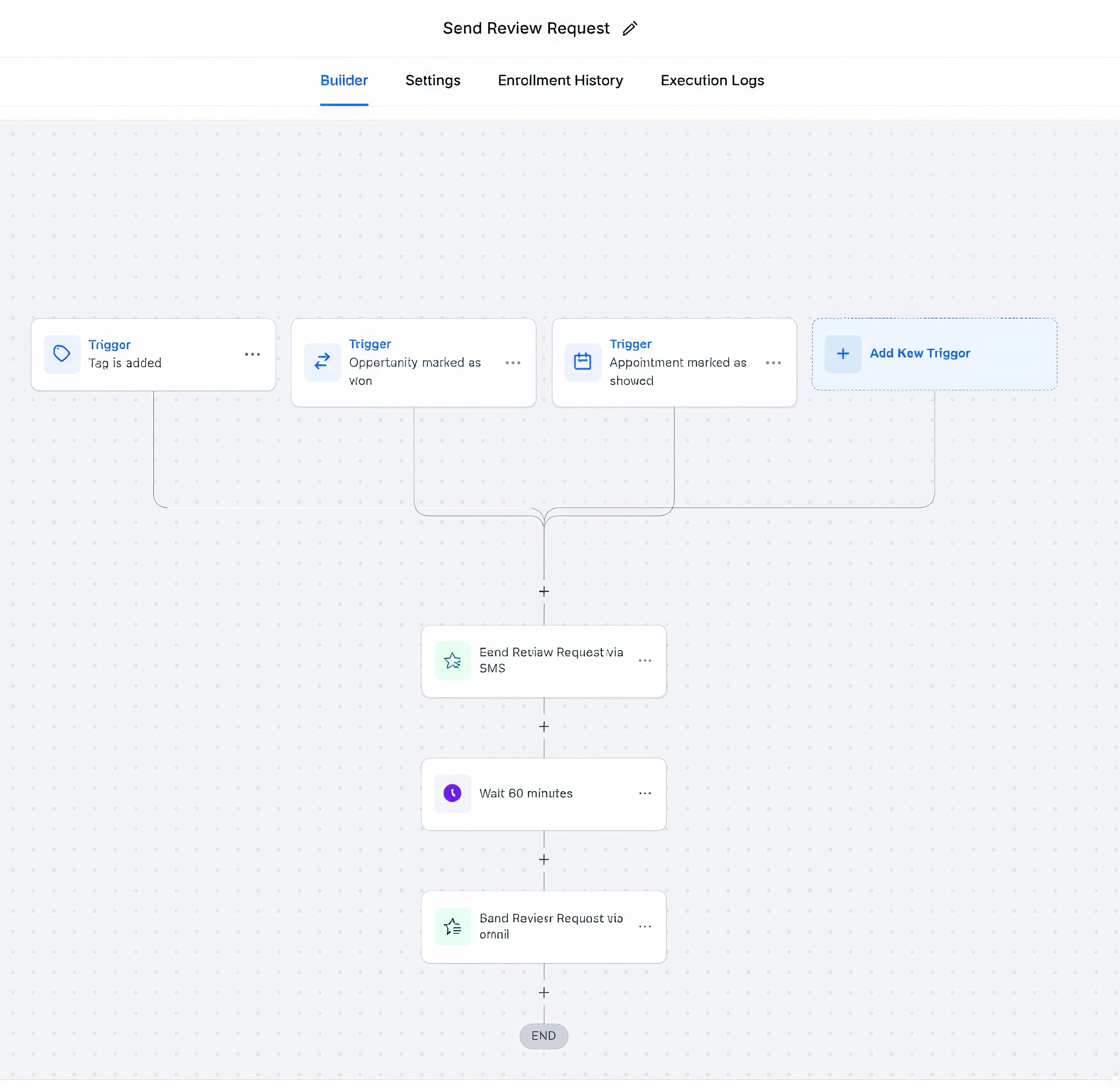Add step above SMS review request
Image resolution: width=1120 pixels, height=1092 pixels.
[544, 591]
